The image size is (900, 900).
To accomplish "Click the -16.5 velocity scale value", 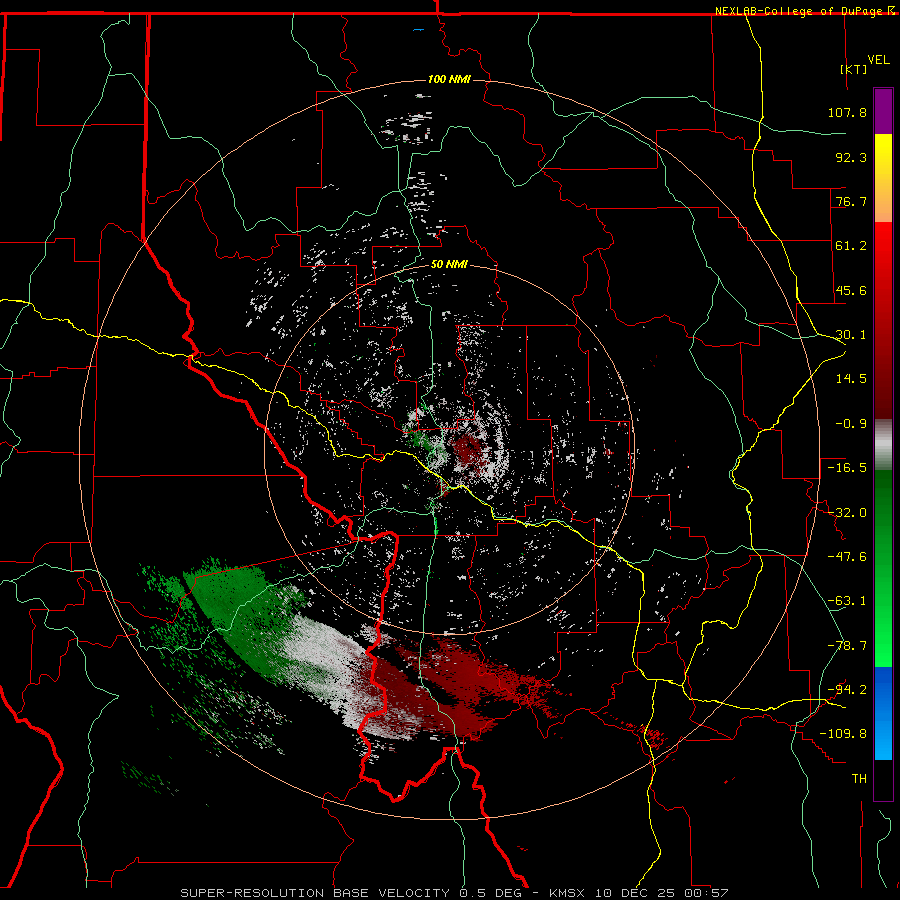I will tap(847, 468).
